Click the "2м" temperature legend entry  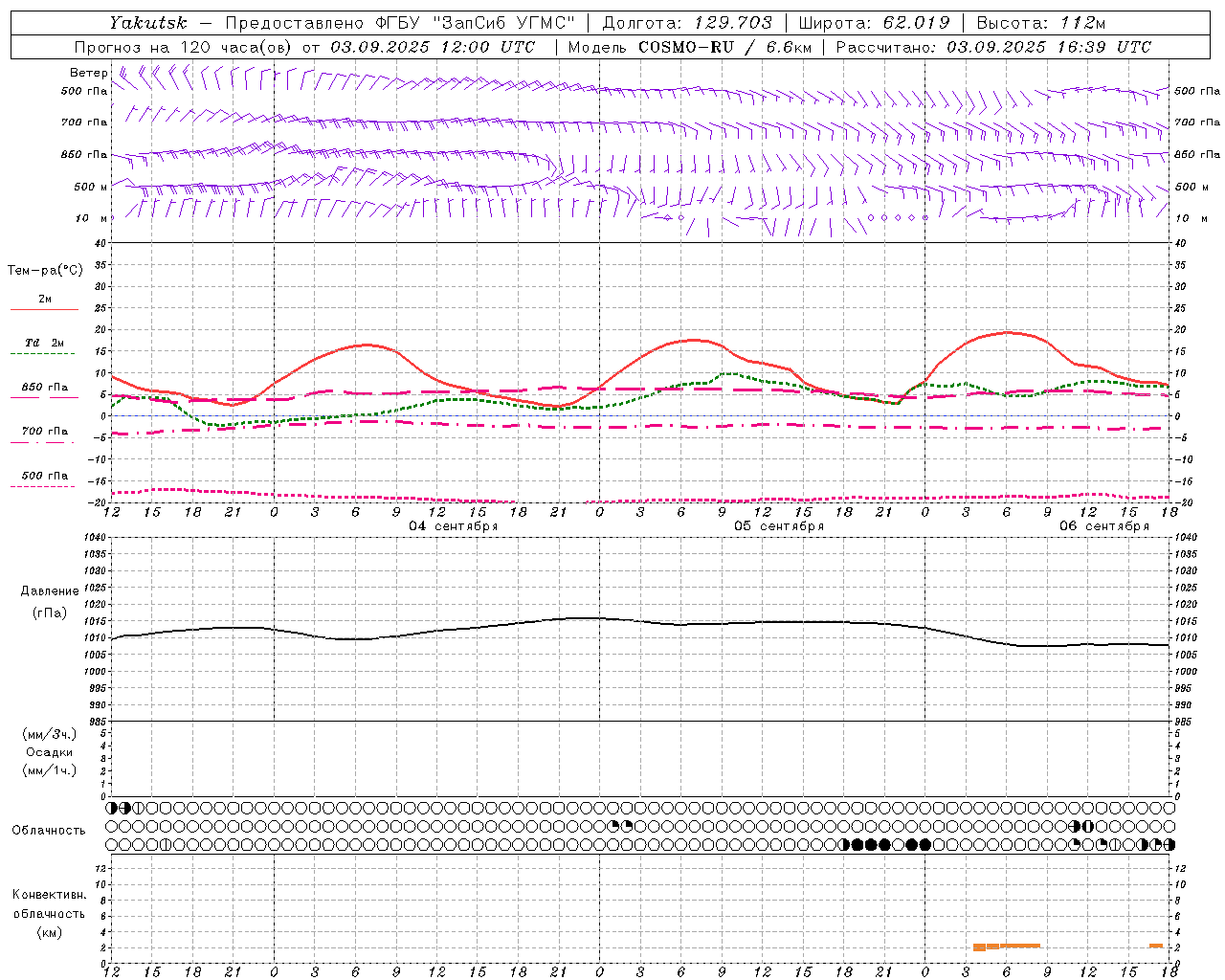45,299
